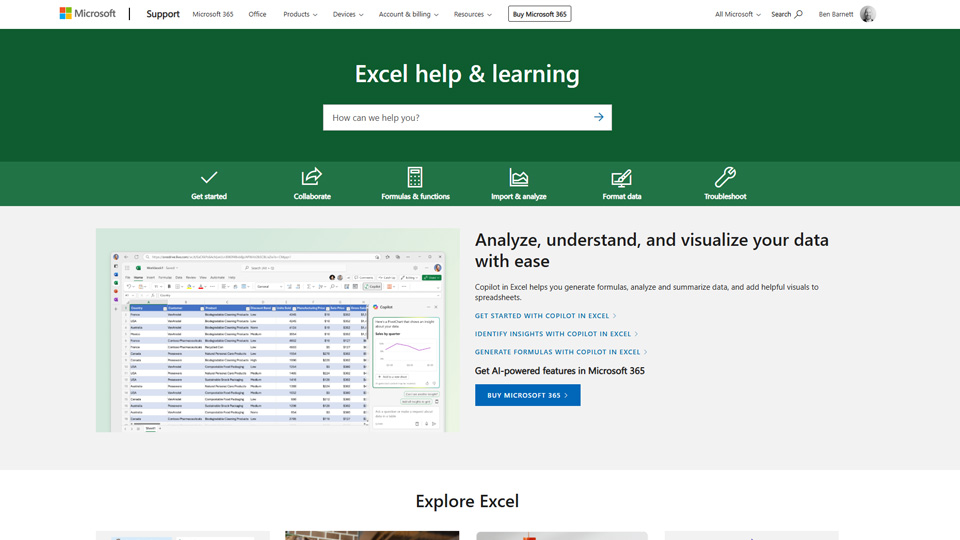Image resolution: width=960 pixels, height=540 pixels.
Task: Expand the Account & billing dropdown
Action: 408,14
